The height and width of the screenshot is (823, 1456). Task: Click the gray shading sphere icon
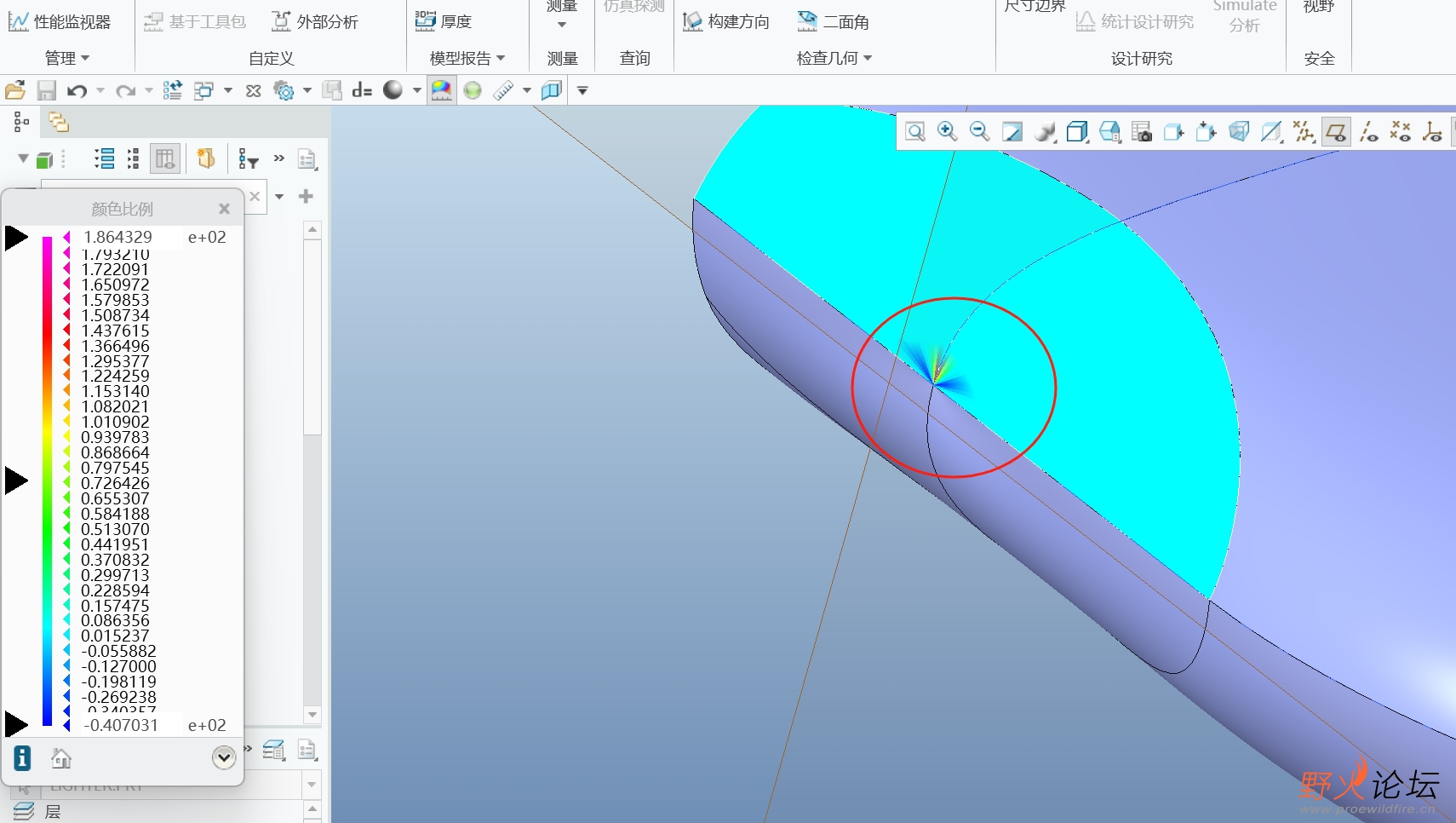(393, 90)
